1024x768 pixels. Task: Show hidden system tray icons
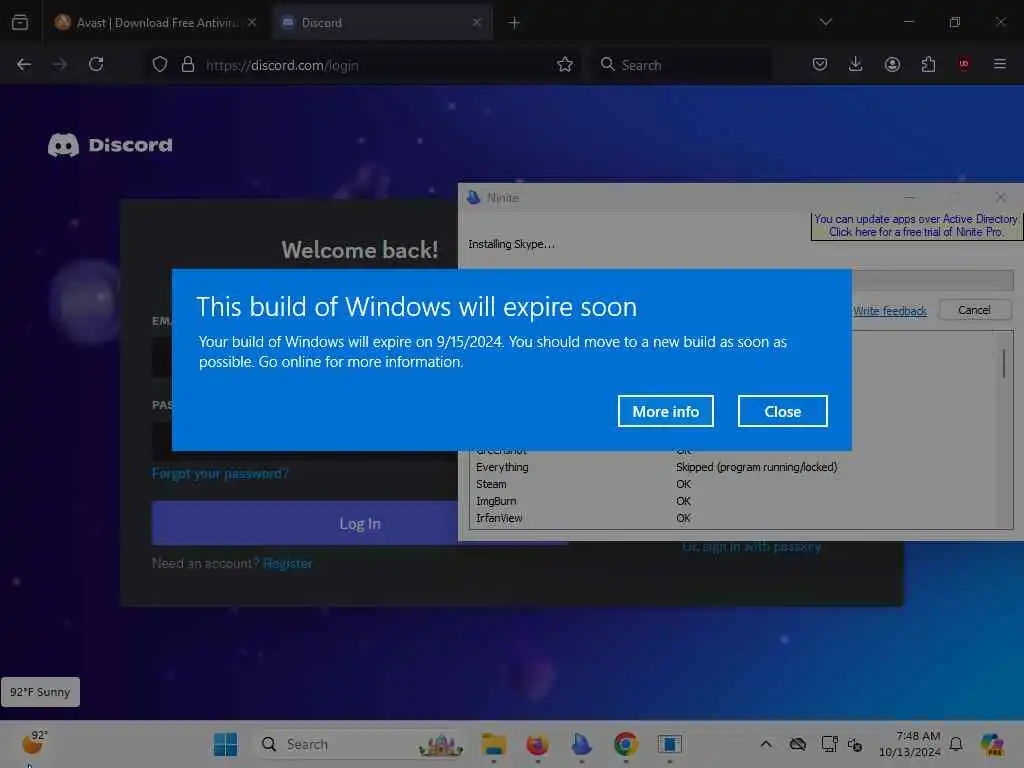click(766, 744)
